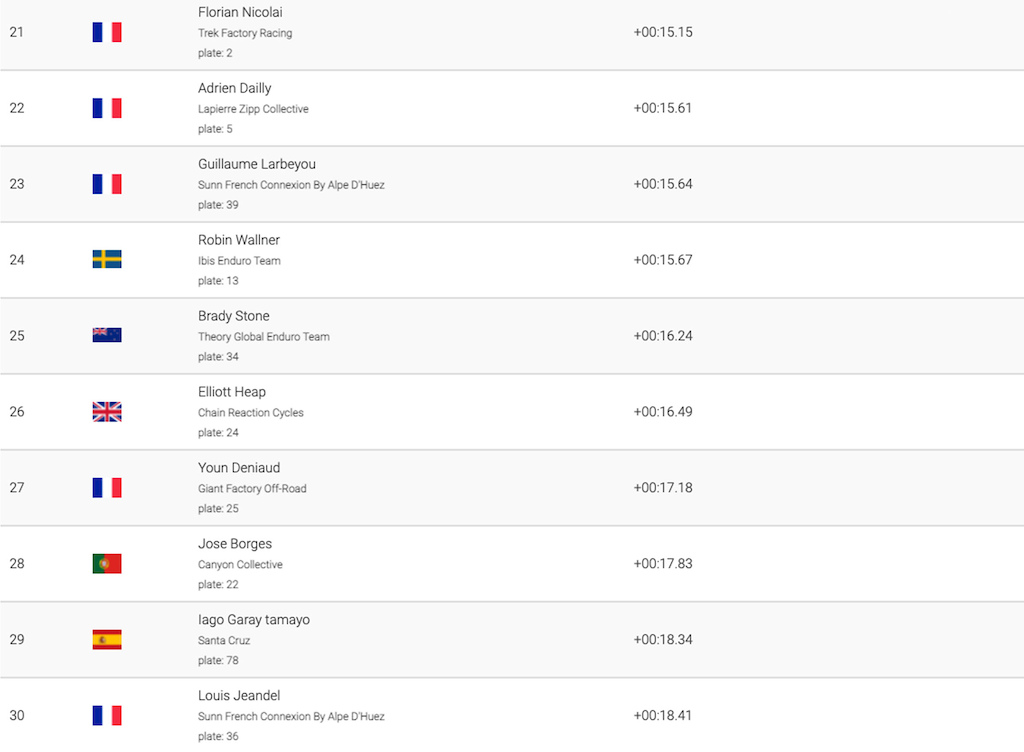
Task: Click the plate: 78 label
Action: pos(218,661)
